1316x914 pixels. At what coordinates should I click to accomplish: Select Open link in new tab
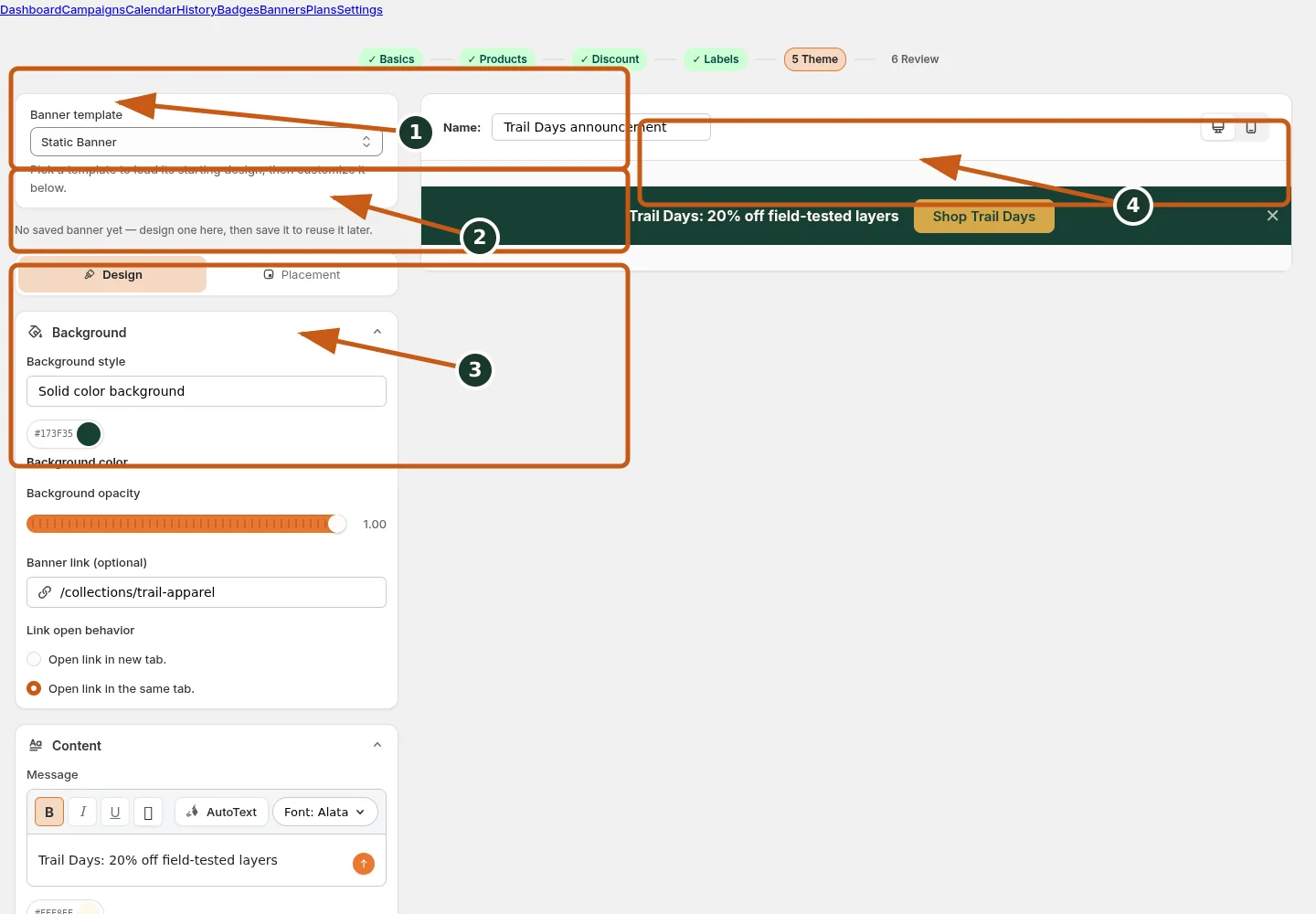(34, 659)
